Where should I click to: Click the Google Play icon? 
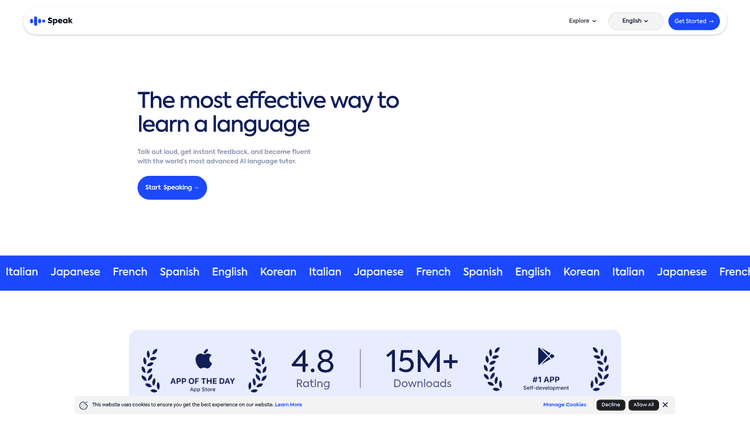(x=545, y=356)
